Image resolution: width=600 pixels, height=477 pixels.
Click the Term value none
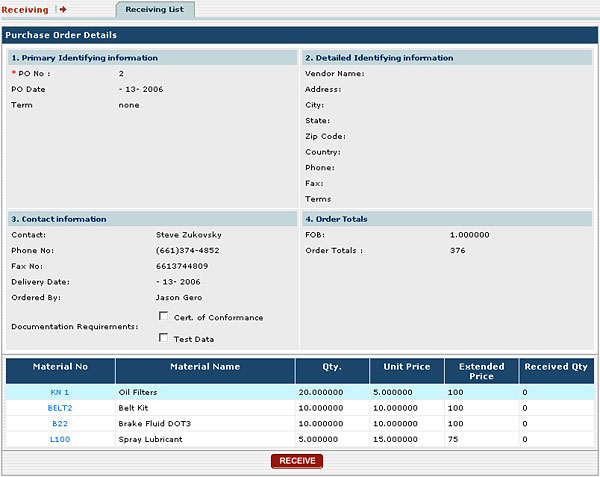[129, 105]
